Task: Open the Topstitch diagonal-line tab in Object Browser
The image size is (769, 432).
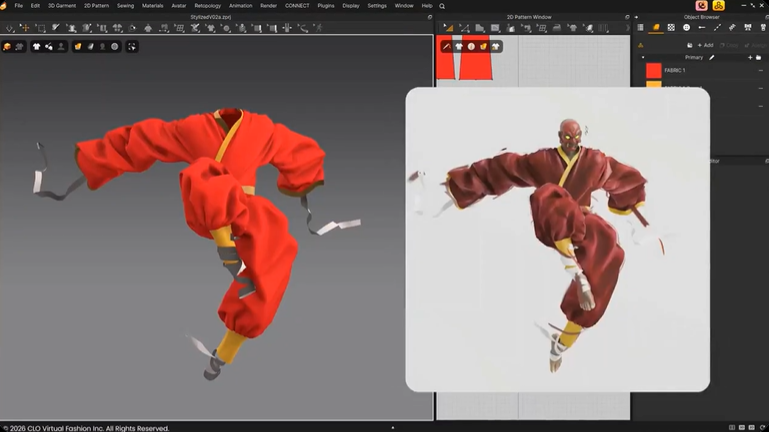Action: click(717, 28)
